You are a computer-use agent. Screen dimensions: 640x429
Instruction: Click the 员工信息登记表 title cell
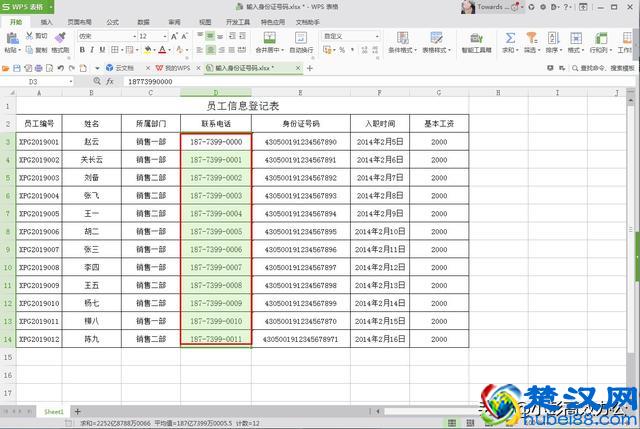[x=243, y=106]
